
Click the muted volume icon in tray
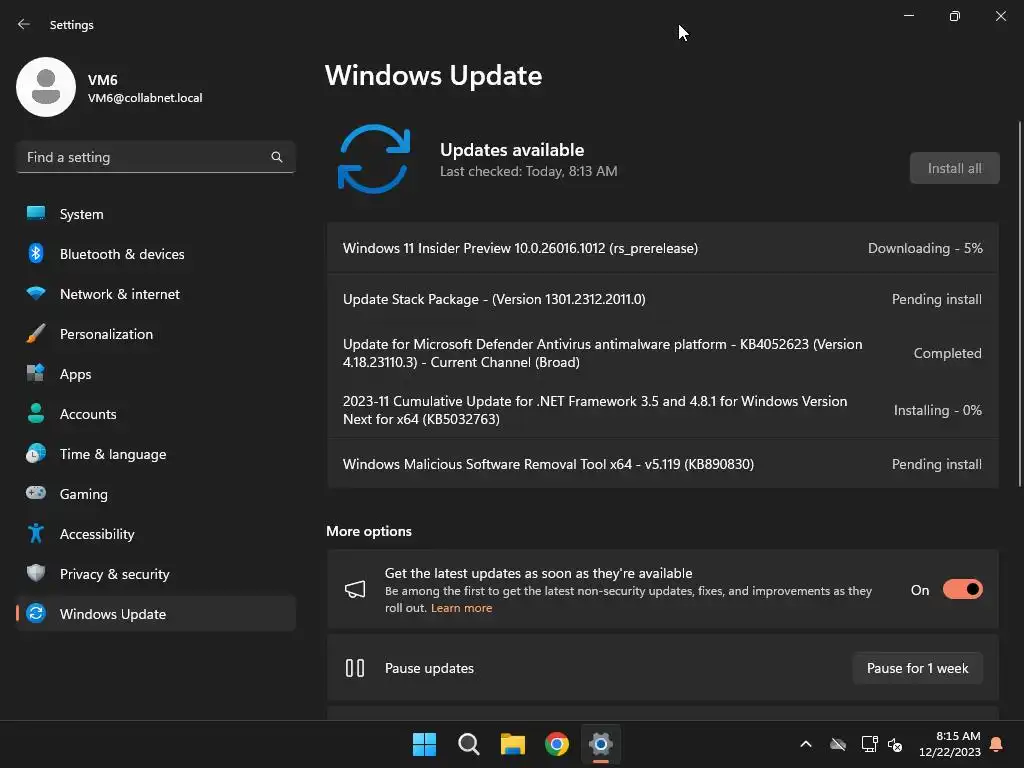pyautogui.click(x=895, y=744)
